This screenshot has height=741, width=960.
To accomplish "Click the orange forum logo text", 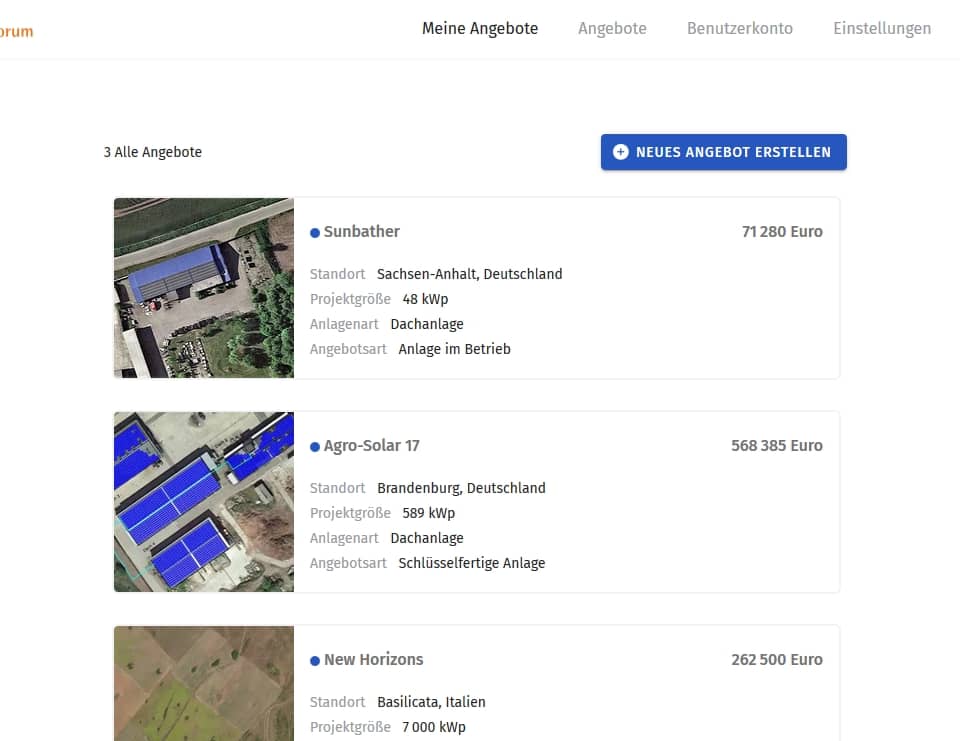I will pos(17,31).
